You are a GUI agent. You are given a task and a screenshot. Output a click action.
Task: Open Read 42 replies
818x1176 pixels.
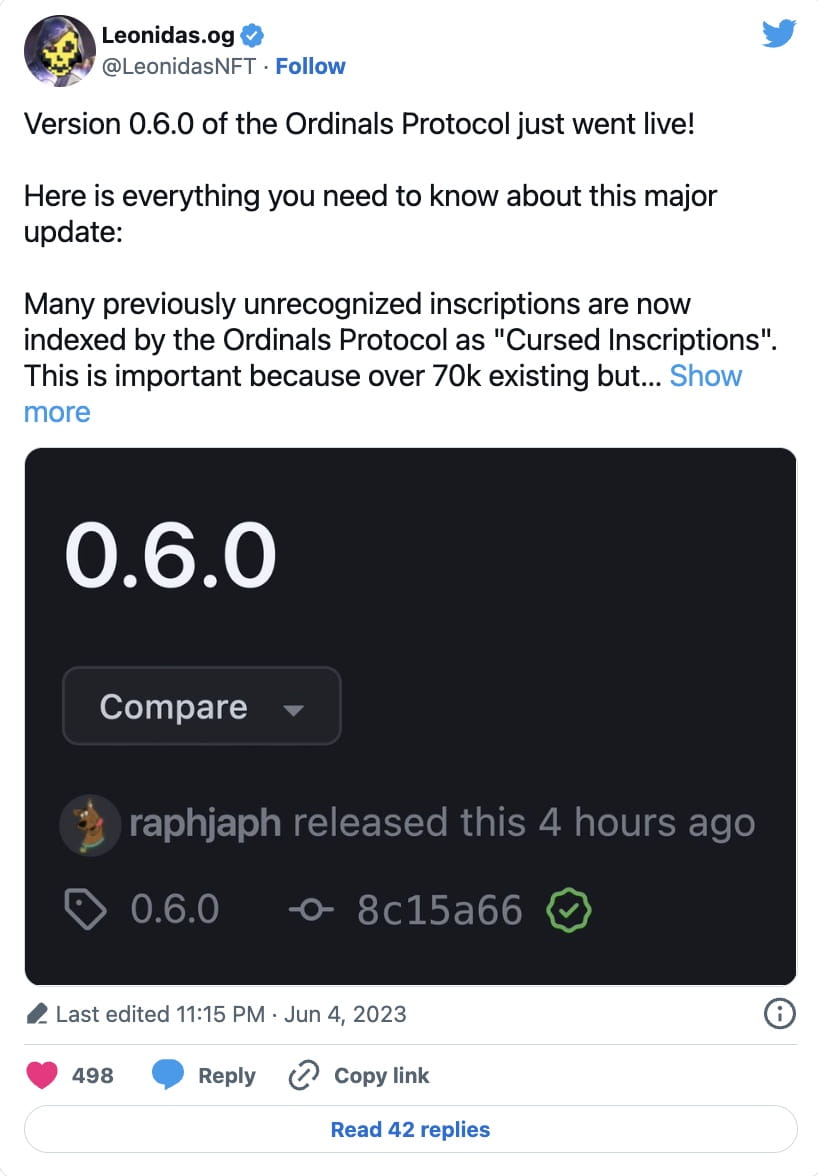pos(409,1129)
